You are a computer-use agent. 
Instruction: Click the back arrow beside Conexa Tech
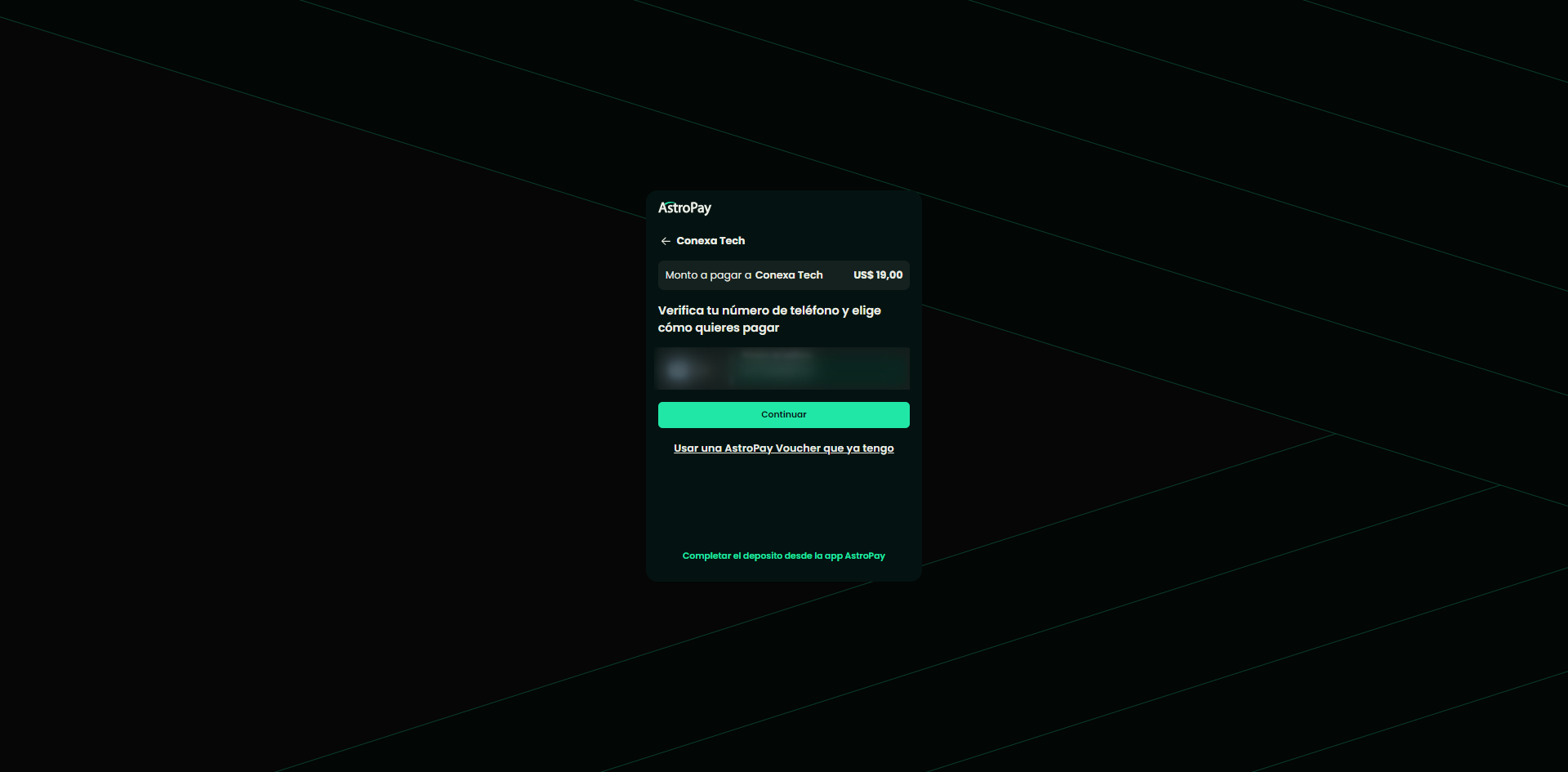coord(666,241)
